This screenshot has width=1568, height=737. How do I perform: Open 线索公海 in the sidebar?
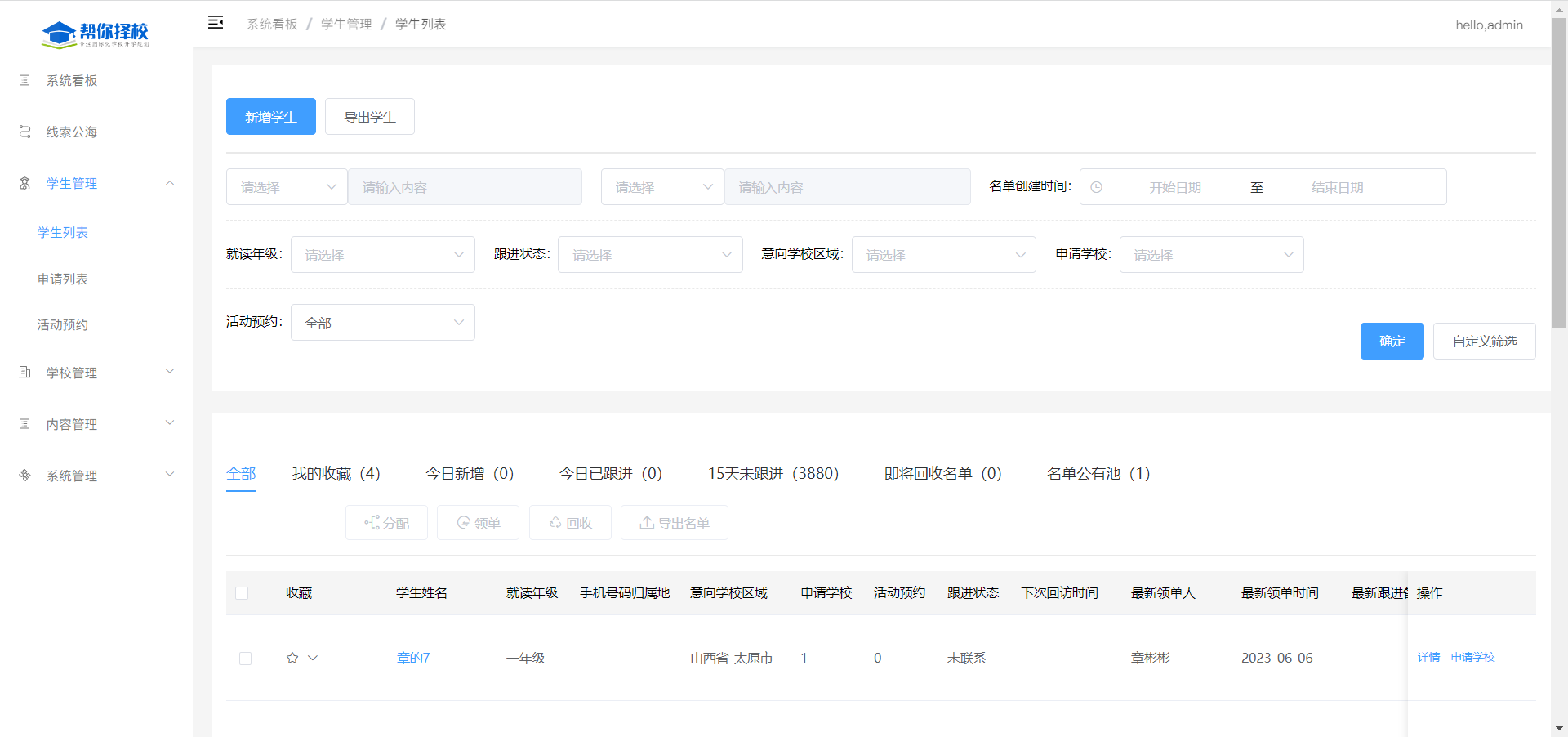pyautogui.click(x=72, y=132)
